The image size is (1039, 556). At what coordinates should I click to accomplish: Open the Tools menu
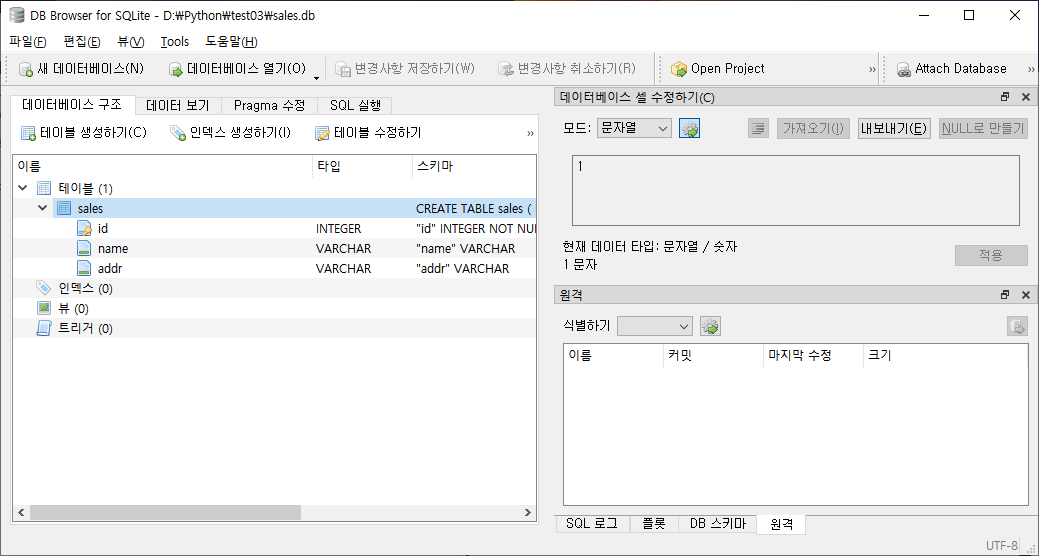click(x=175, y=42)
